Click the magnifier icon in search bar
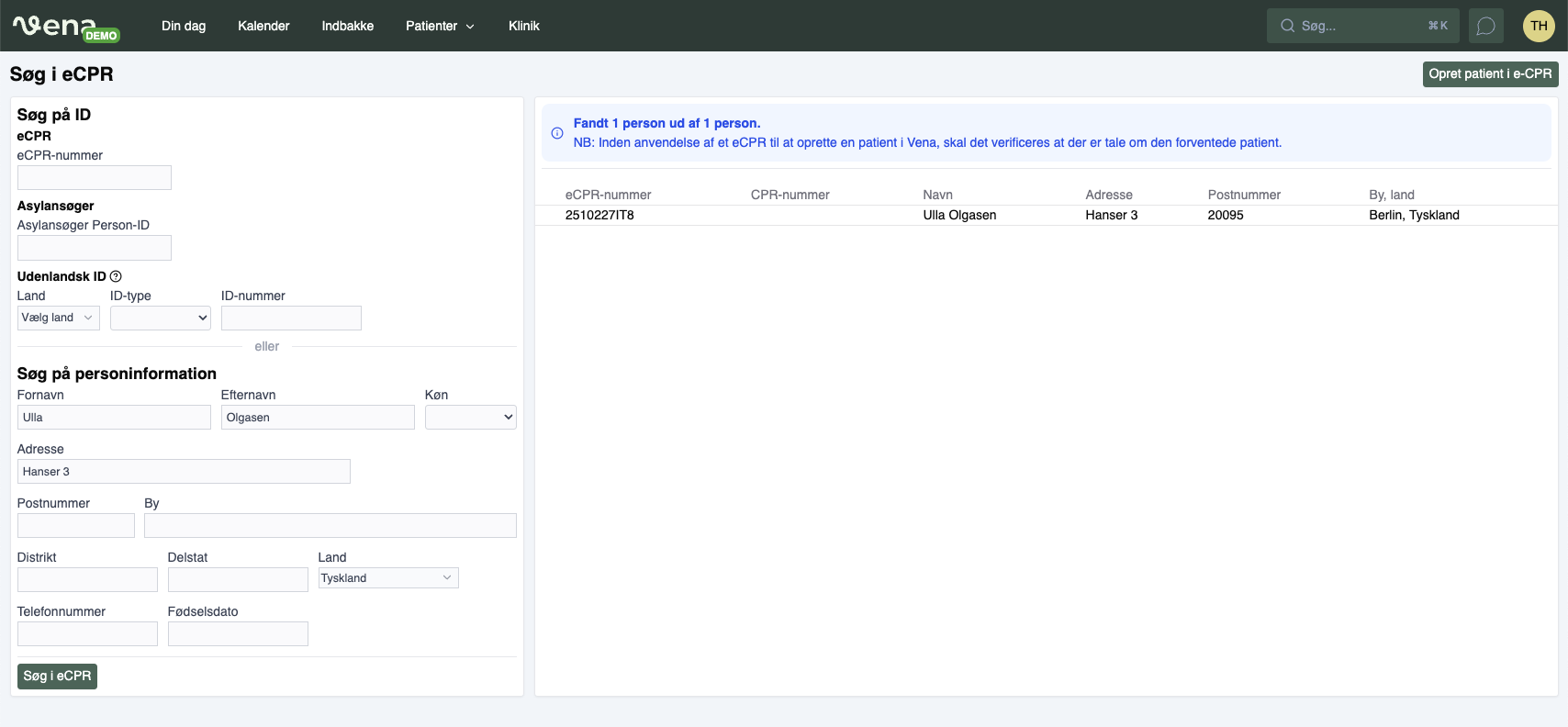 (x=1287, y=26)
